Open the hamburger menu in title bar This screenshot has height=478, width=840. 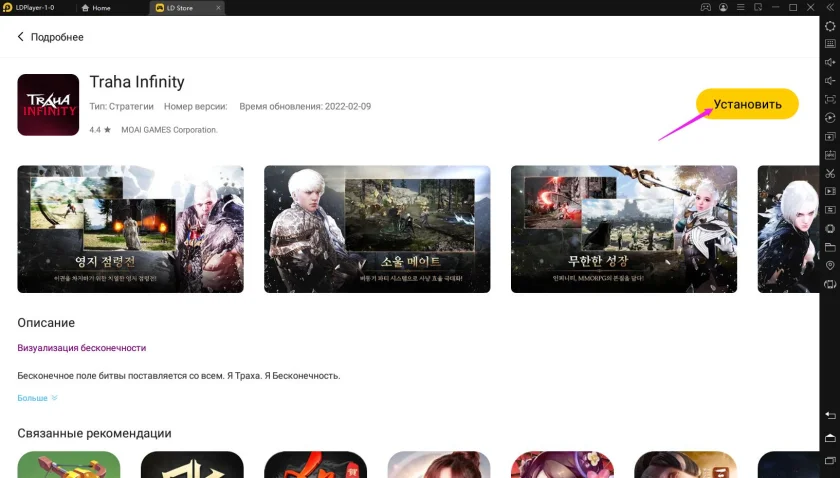(740, 8)
